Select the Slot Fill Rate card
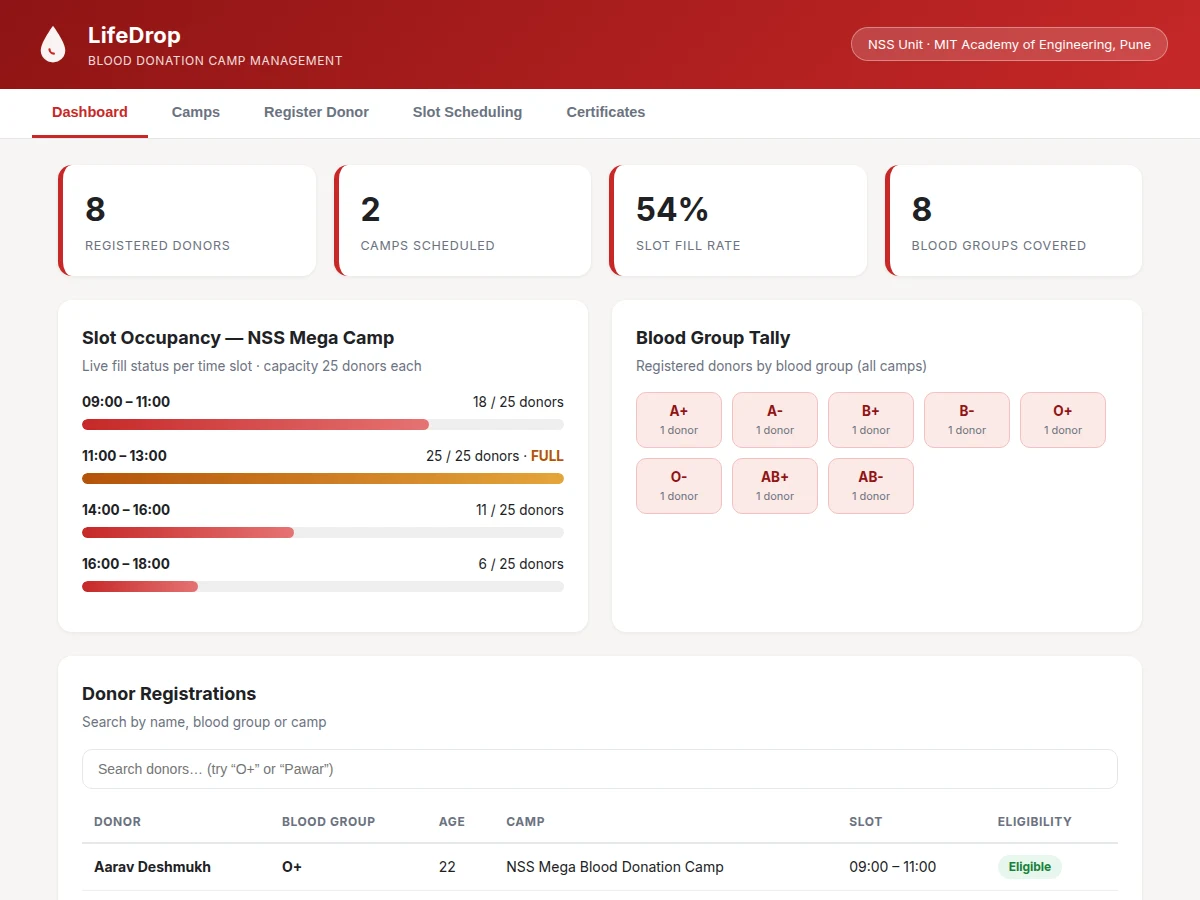 [x=738, y=220]
